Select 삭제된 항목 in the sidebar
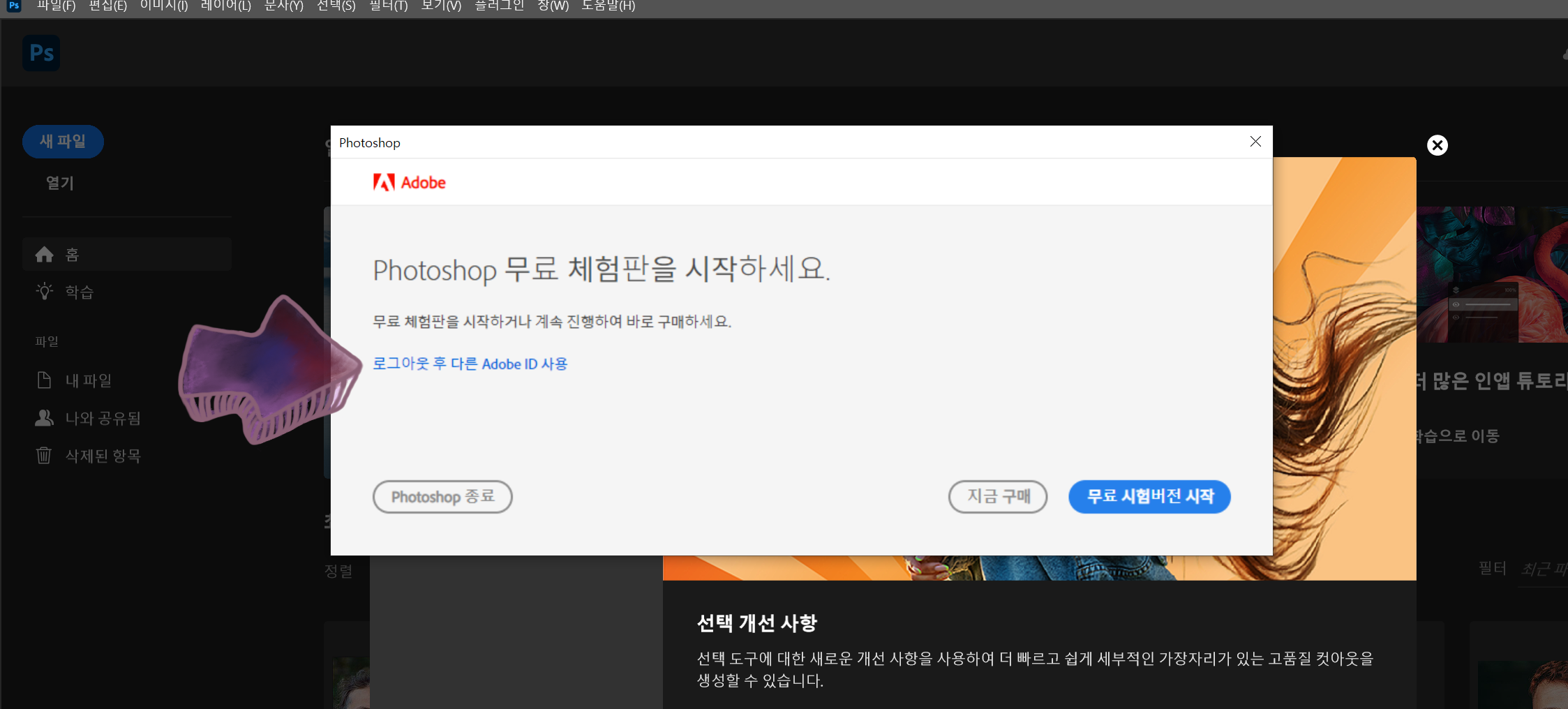 point(127,456)
